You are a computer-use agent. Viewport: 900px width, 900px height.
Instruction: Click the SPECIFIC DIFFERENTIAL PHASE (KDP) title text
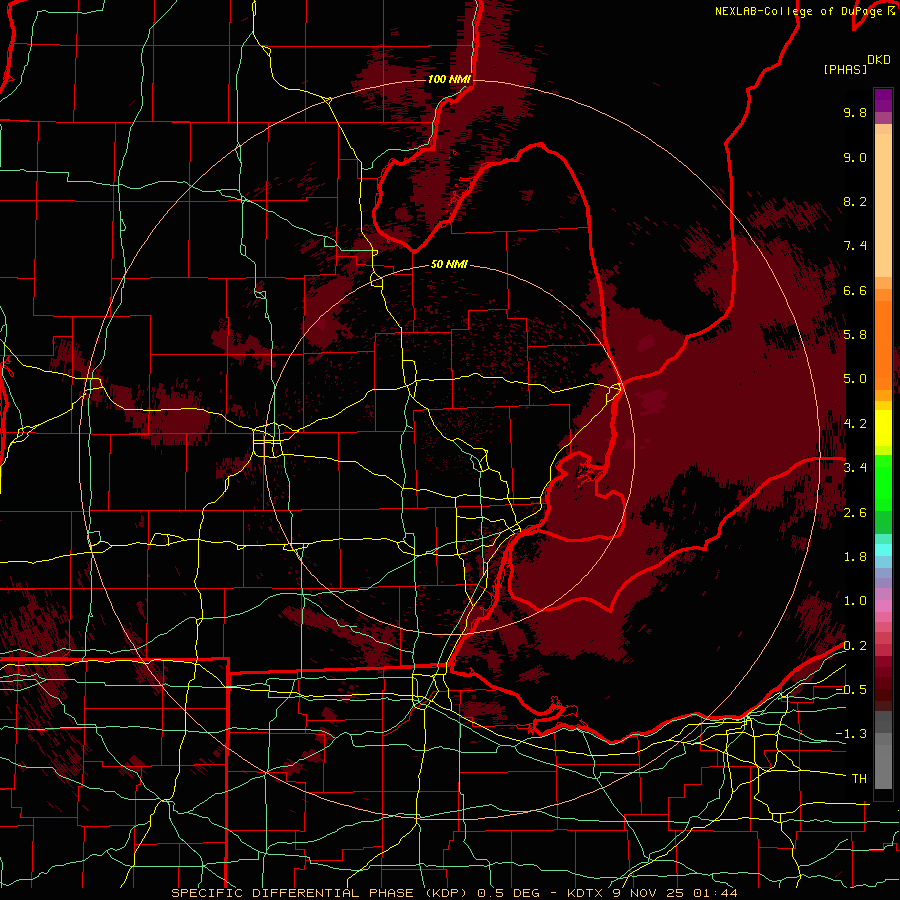coord(322,893)
